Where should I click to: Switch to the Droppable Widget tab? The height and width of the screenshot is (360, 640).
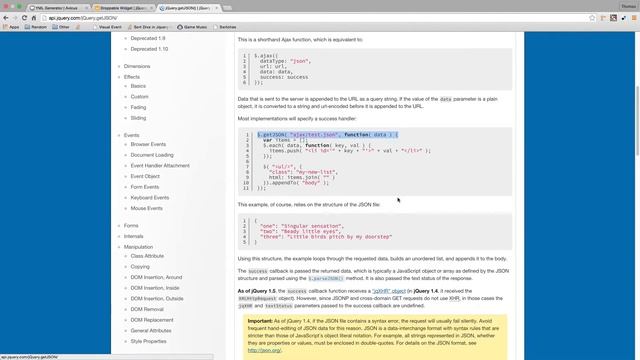tap(123, 8)
